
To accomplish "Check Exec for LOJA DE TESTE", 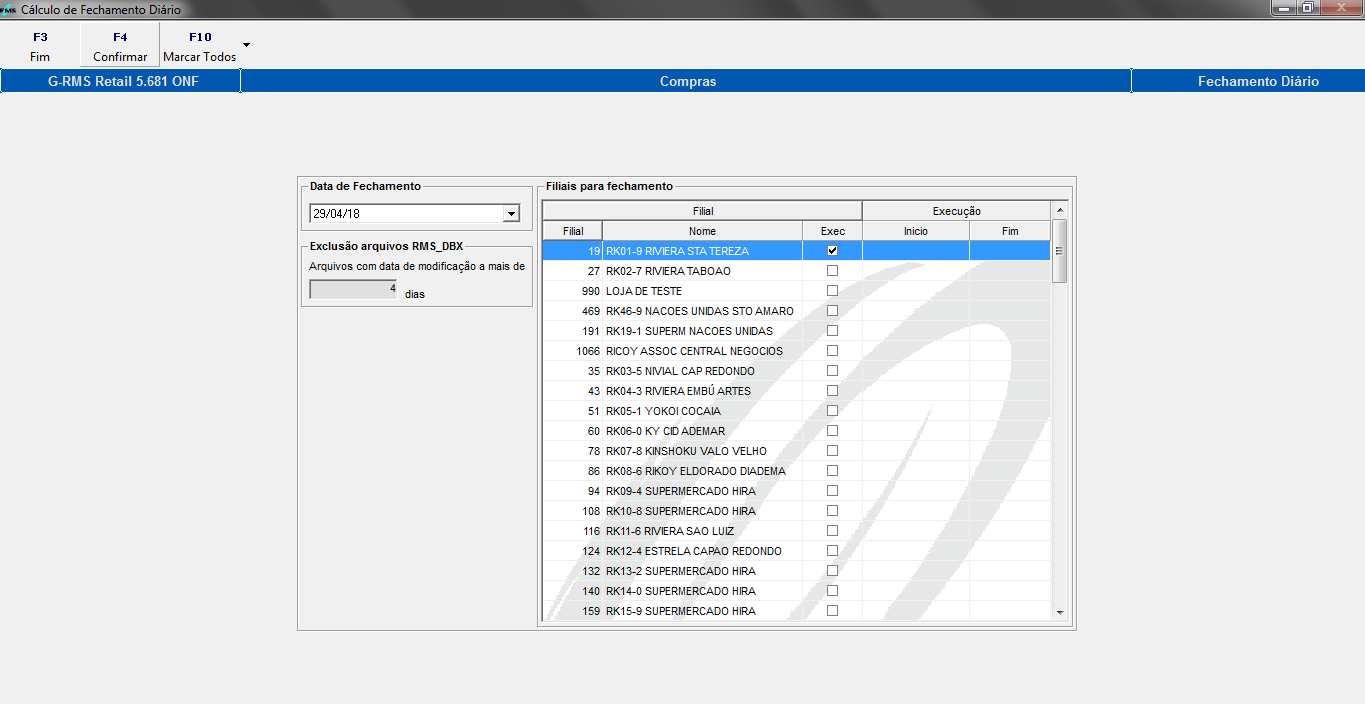I will click(832, 291).
